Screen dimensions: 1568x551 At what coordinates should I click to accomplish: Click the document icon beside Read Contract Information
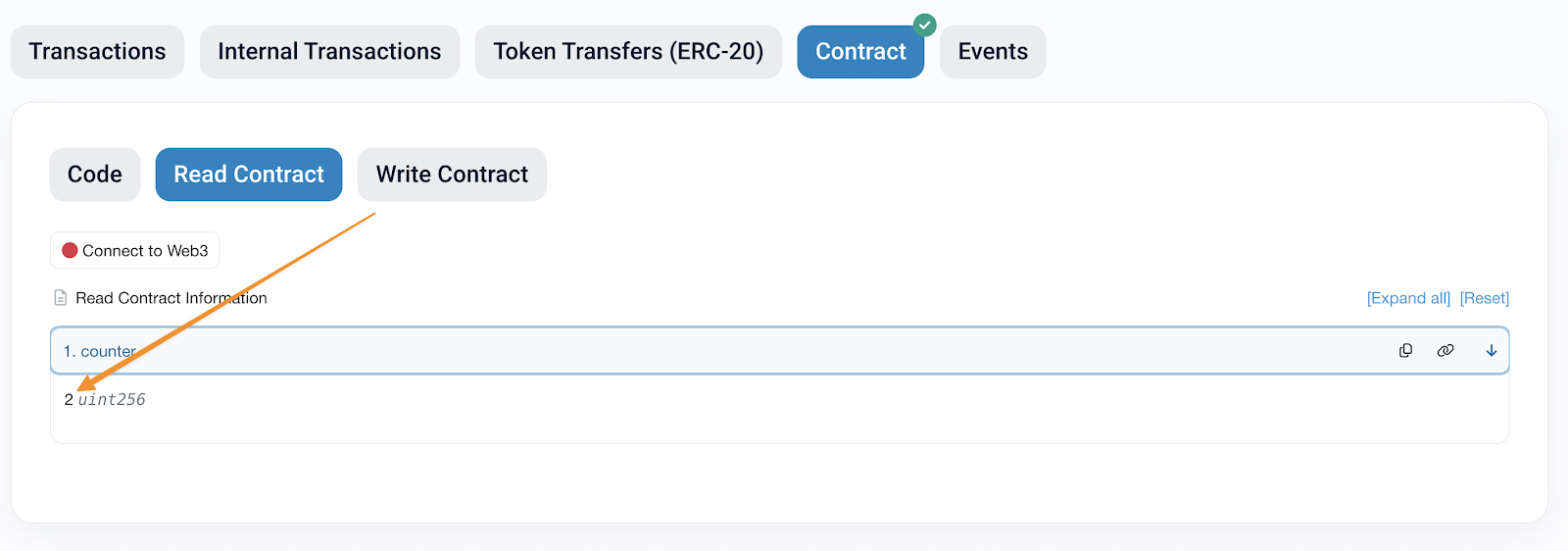coord(61,298)
